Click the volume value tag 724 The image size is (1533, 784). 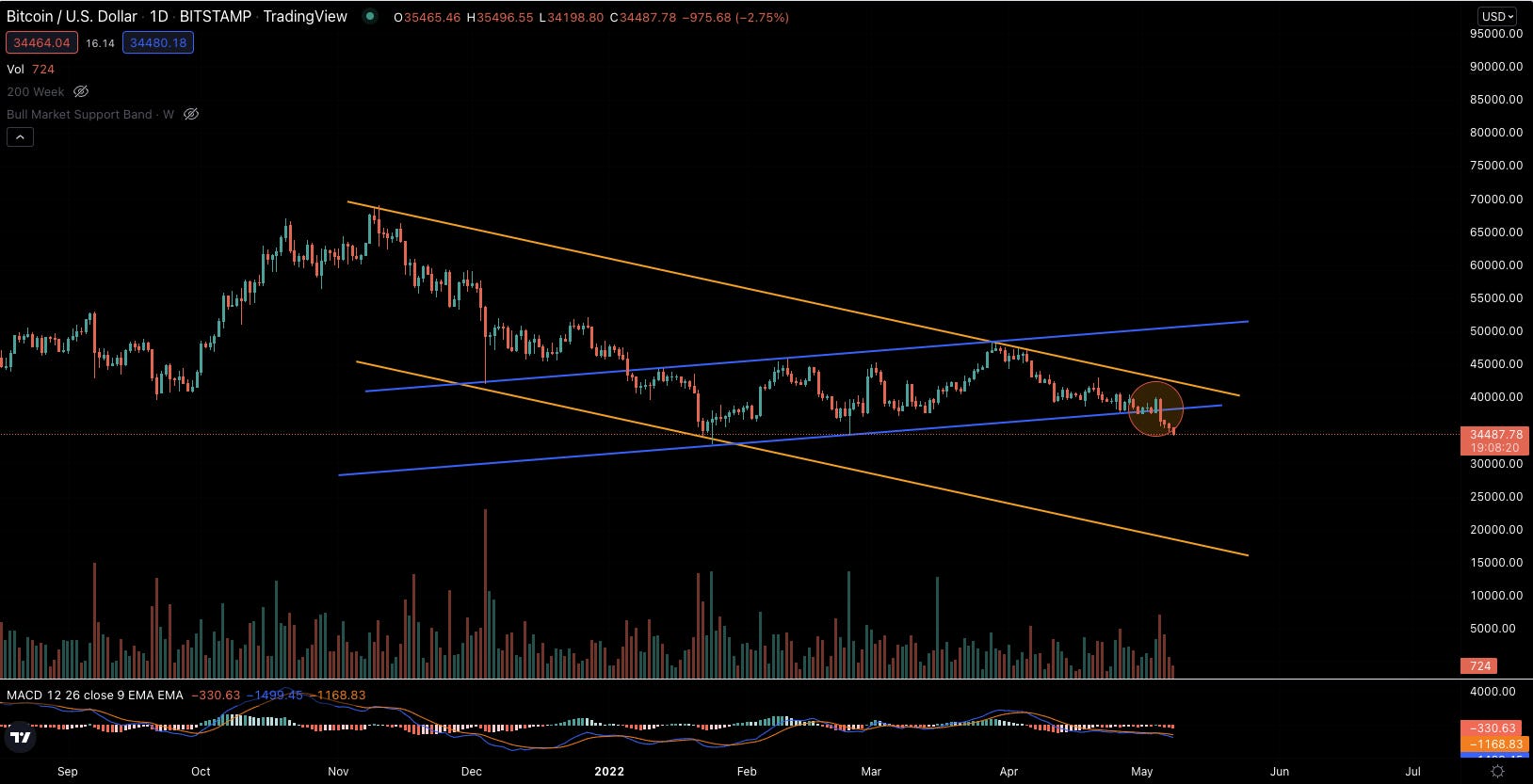pyautogui.click(x=1480, y=665)
